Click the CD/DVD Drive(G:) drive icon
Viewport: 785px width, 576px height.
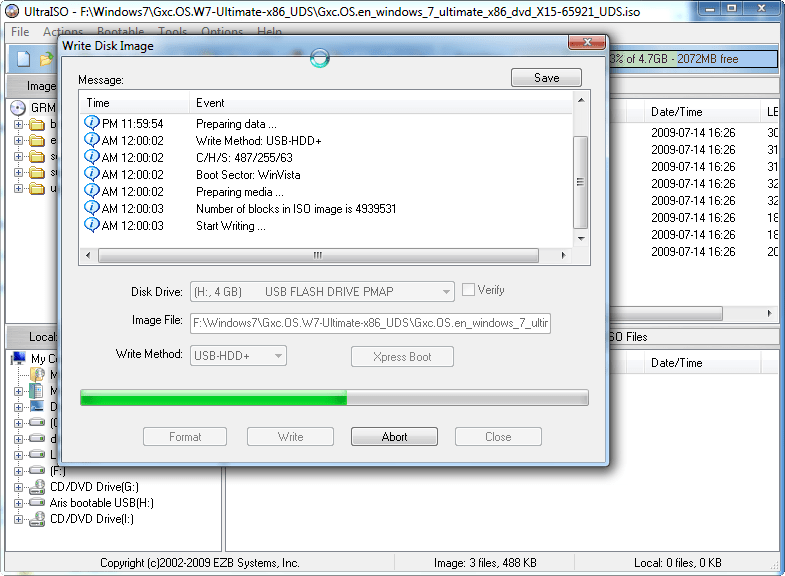[37, 486]
